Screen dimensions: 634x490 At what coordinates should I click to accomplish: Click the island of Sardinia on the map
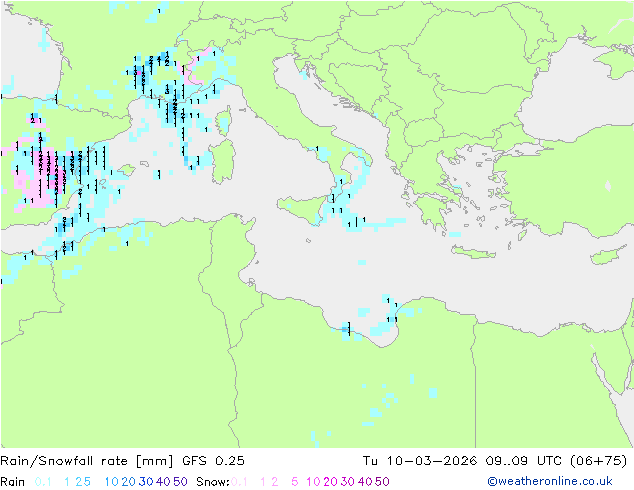click(223, 162)
